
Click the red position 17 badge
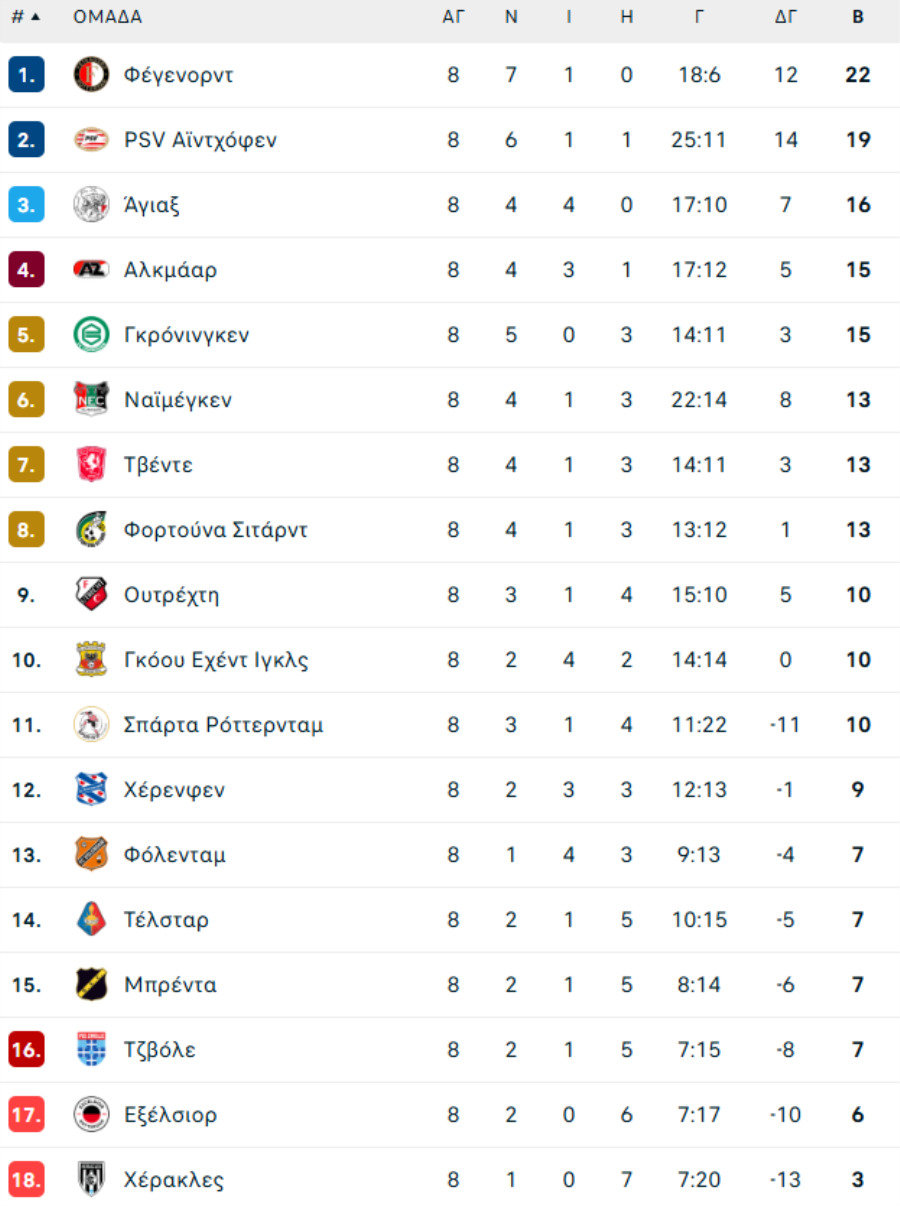[x=26, y=1115]
